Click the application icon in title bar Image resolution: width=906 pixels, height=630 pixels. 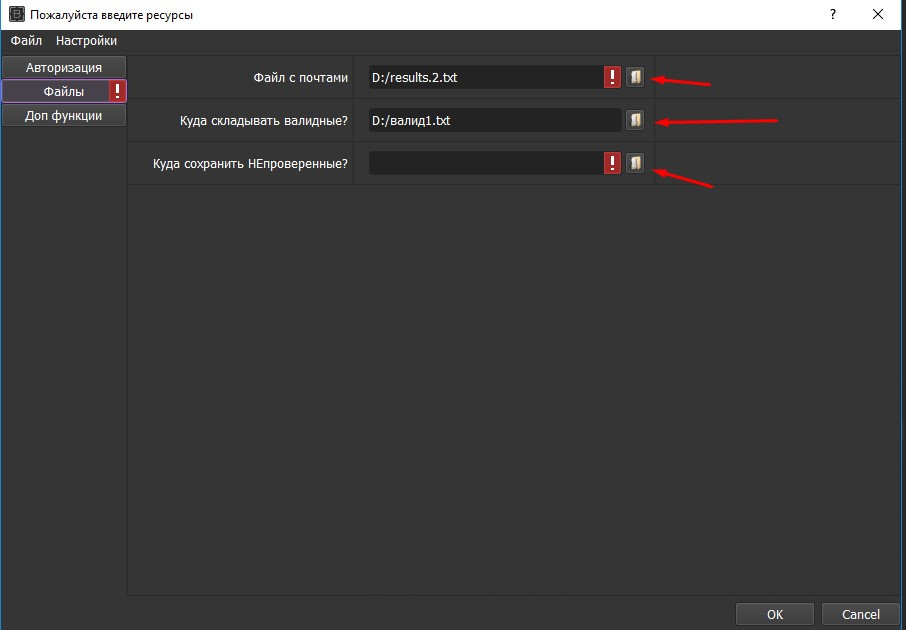click(16, 15)
